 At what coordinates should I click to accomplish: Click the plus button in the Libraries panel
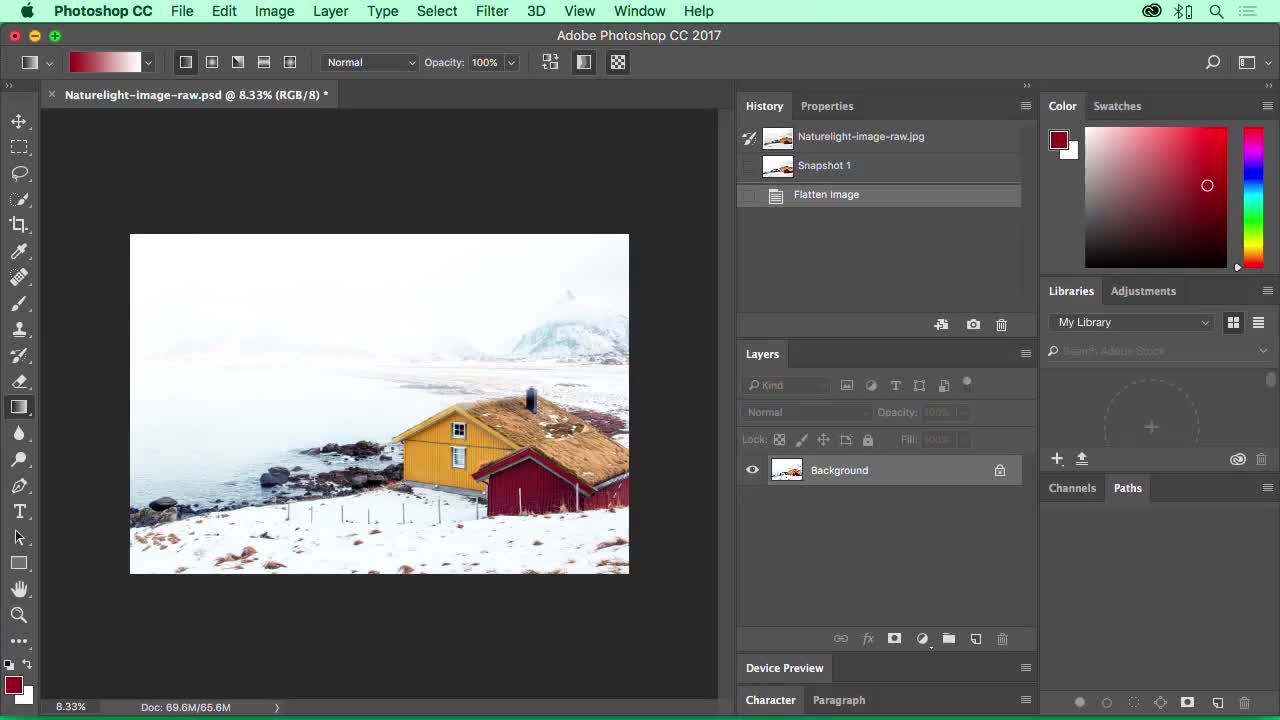point(1057,458)
